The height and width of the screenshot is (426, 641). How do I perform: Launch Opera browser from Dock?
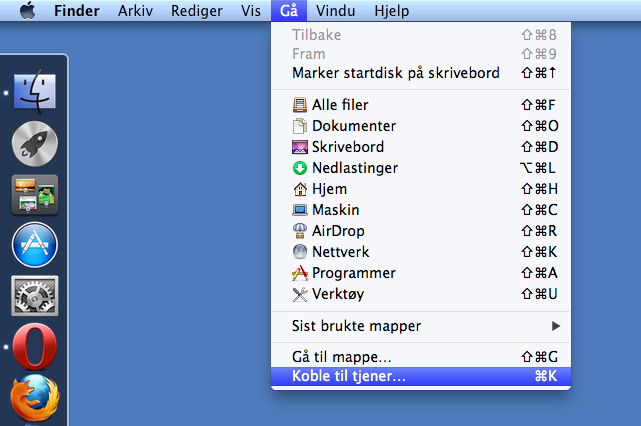(x=35, y=347)
